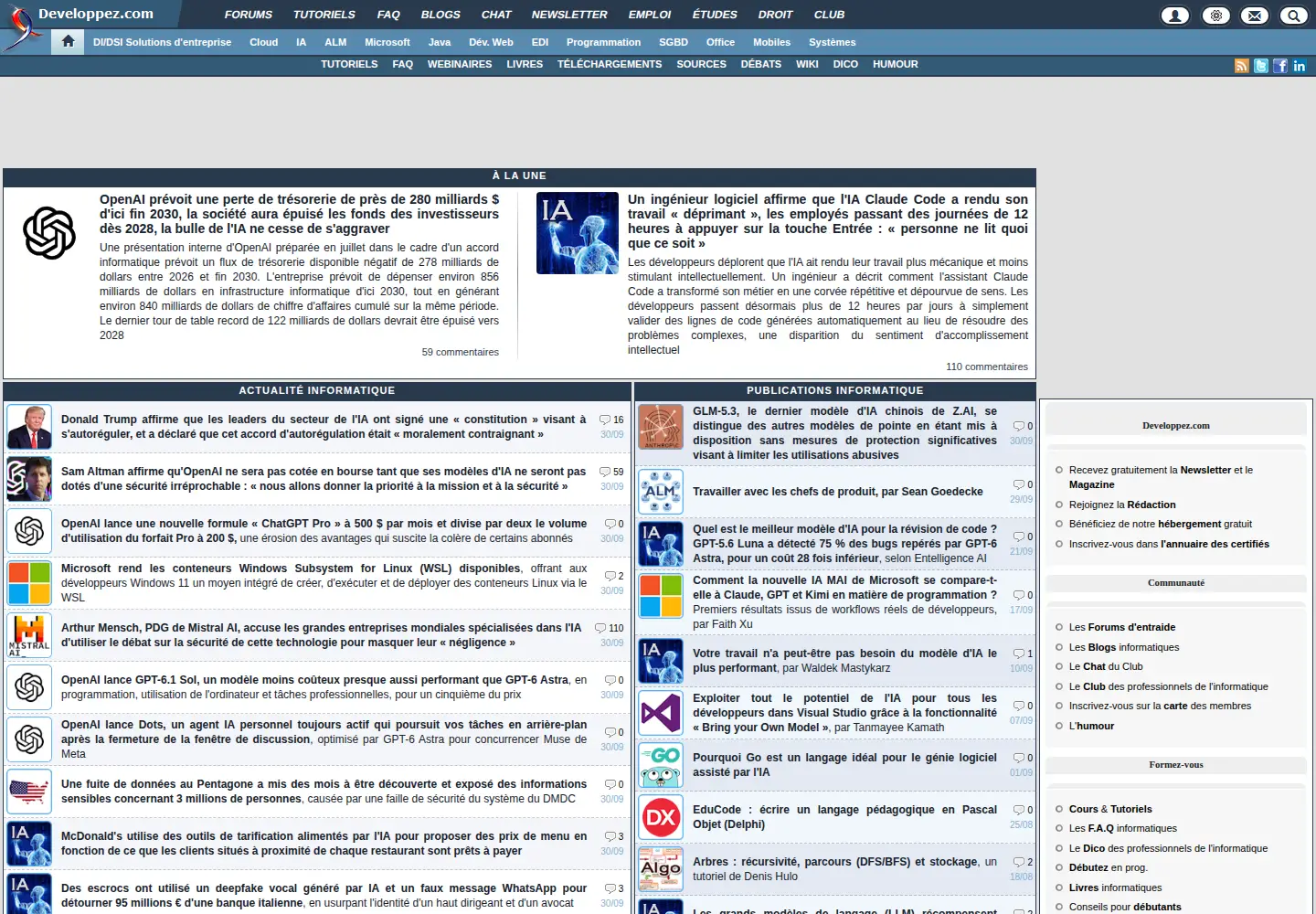Click the Visual Studio logo thumbnail
The image size is (1316, 914).
[661, 714]
